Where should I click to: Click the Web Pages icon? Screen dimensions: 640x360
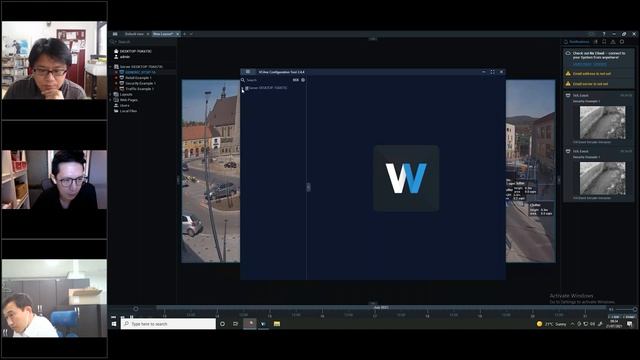[116, 100]
